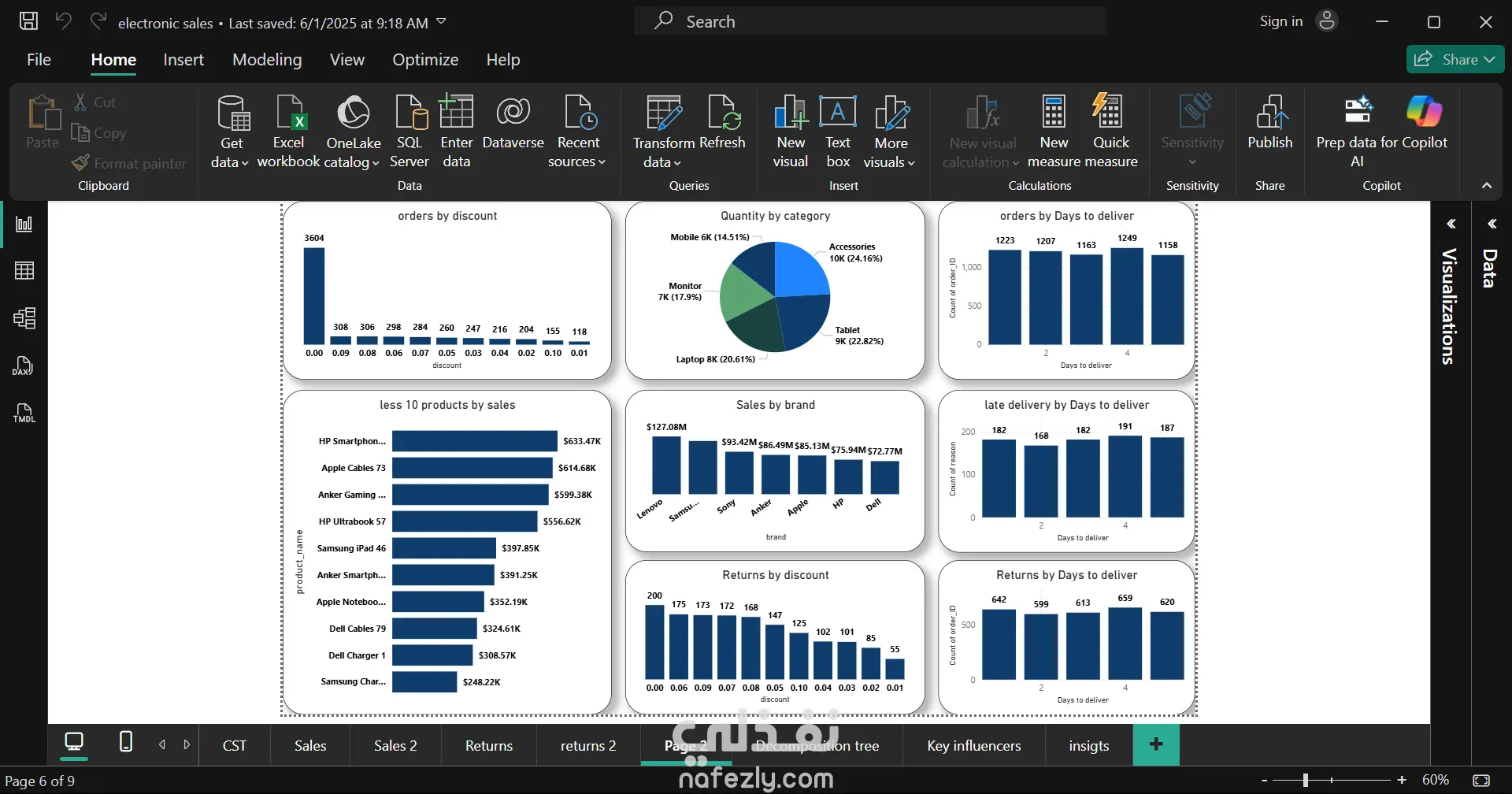Expand the Visualizations pane
The width and height of the screenshot is (1512, 794).
(1451, 224)
